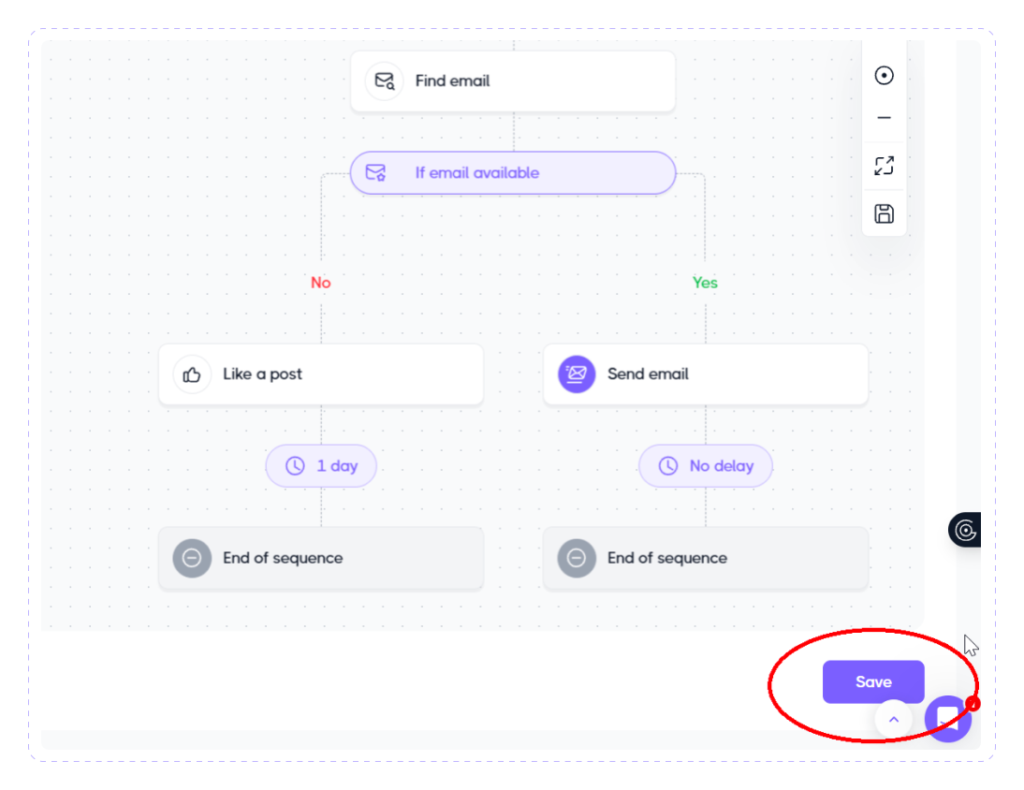Click the minus icon on No-branch End of sequence

(192, 558)
